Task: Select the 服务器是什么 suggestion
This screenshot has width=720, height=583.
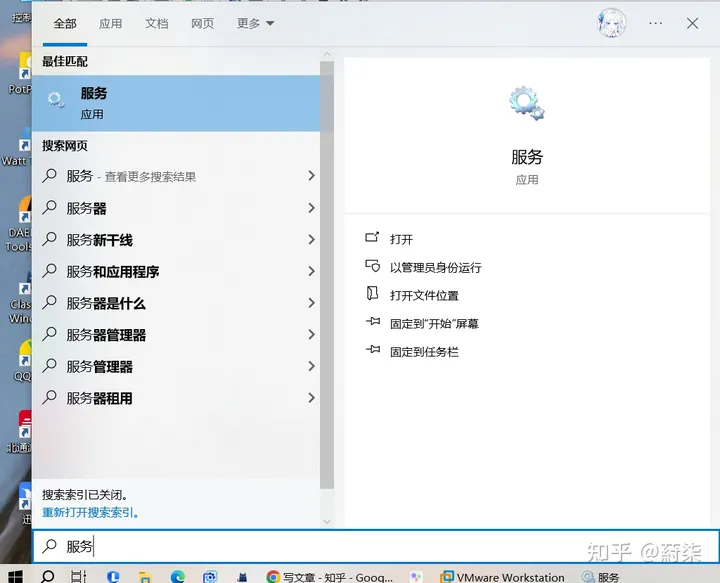Action: point(176,303)
